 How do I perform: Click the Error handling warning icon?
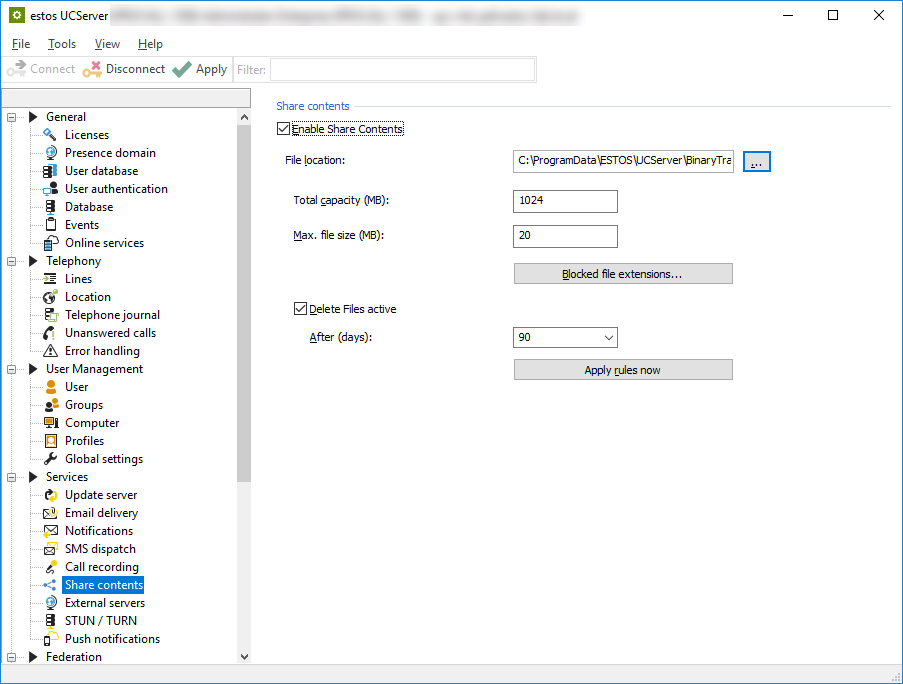pyautogui.click(x=51, y=351)
